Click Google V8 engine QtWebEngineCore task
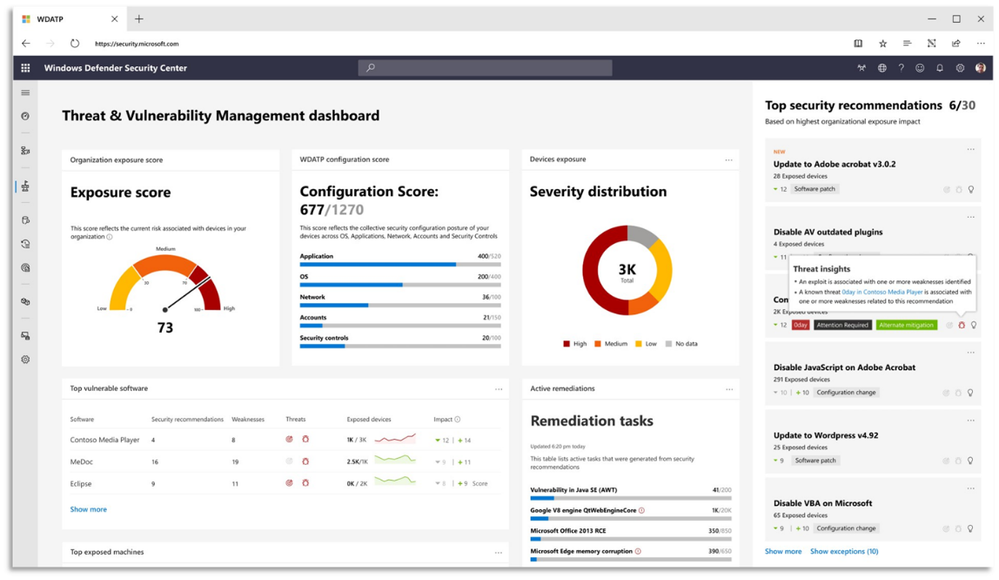Image resolution: width=999 pixels, height=580 pixels. point(583,511)
